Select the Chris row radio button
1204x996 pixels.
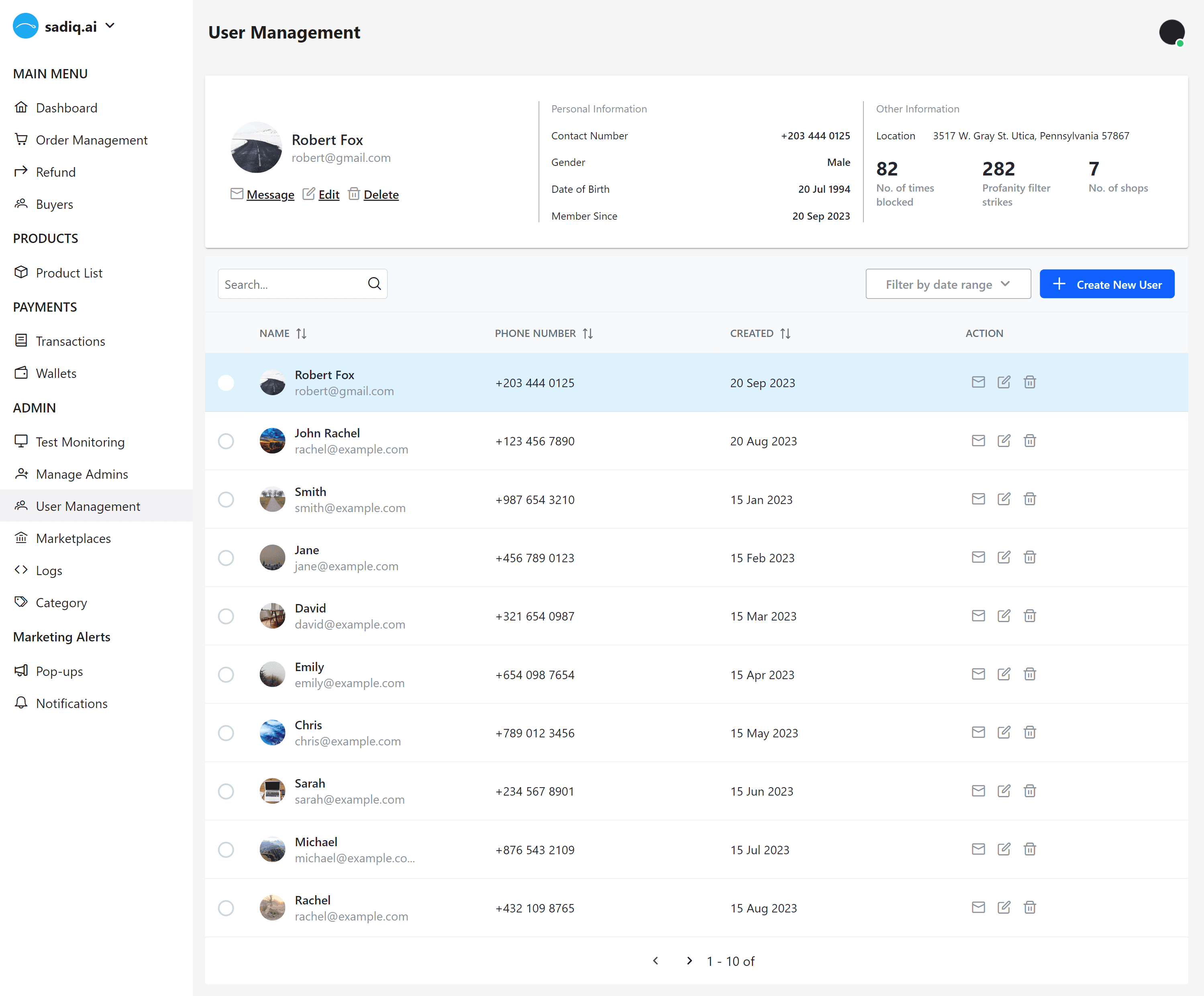[x=226, y=733]
